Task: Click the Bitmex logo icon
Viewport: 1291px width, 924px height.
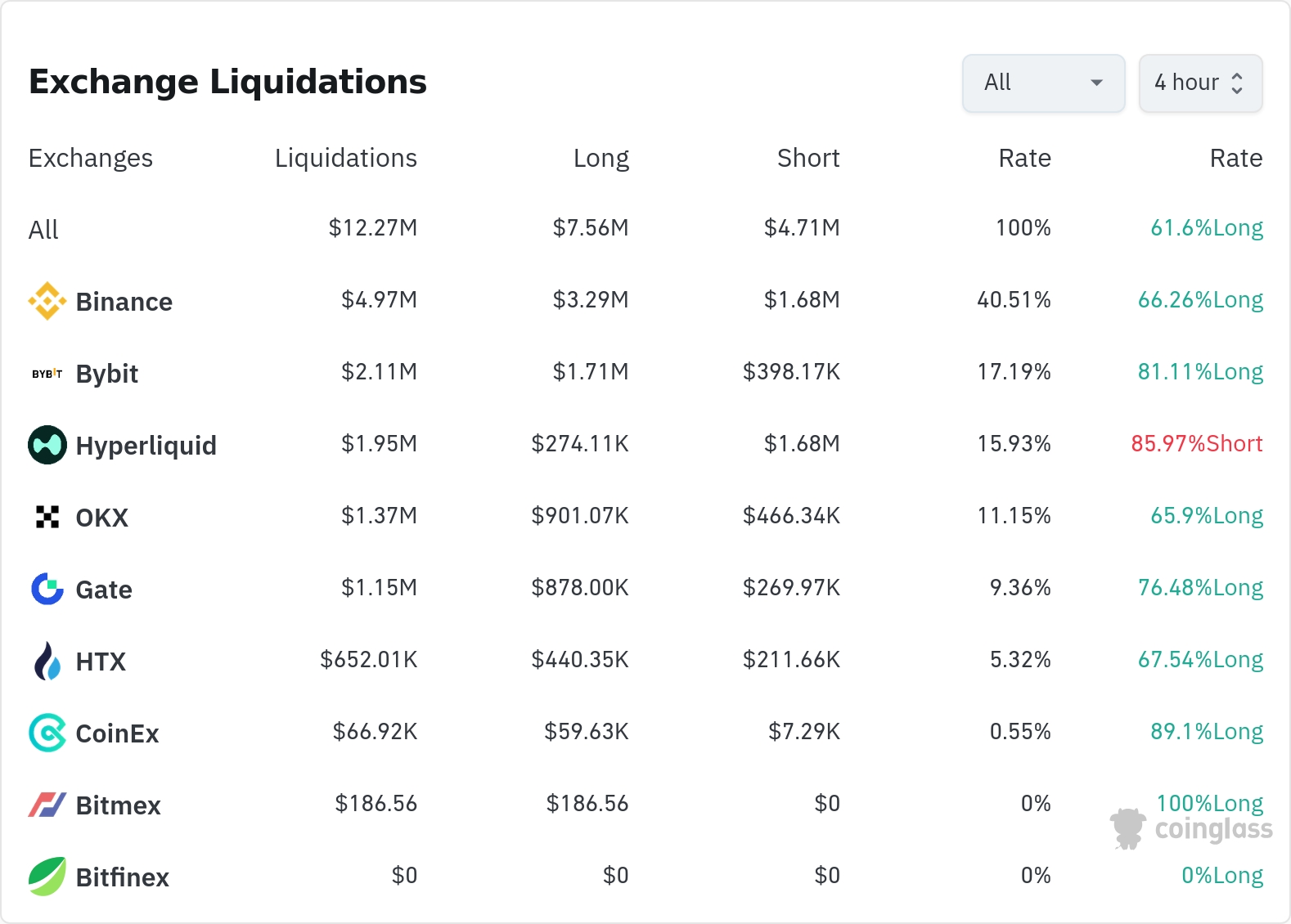Action: tap(47, 805)
